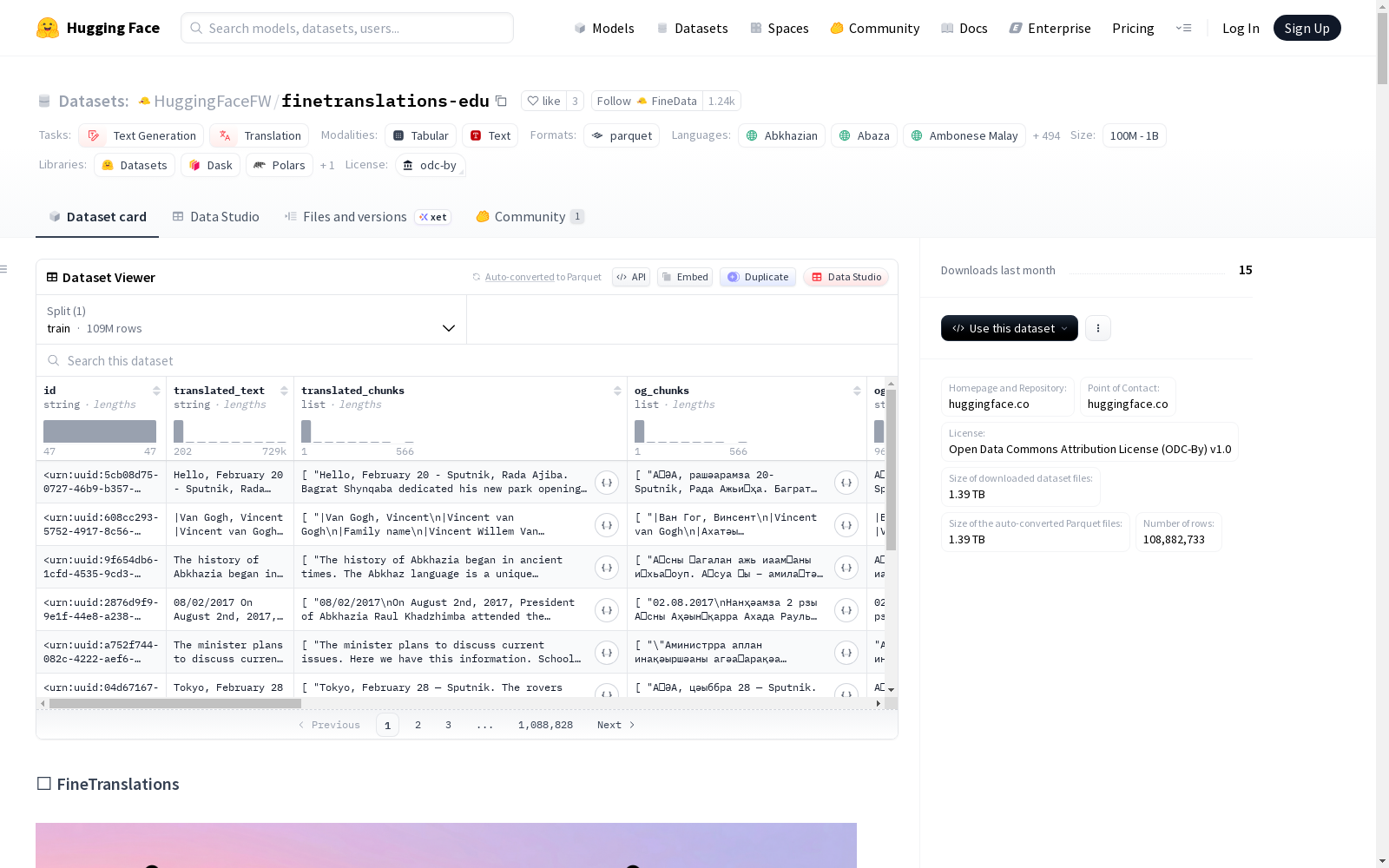Expand the Split train dropdown
This screenshot has height=868, width=1389.
coord(252,319)
